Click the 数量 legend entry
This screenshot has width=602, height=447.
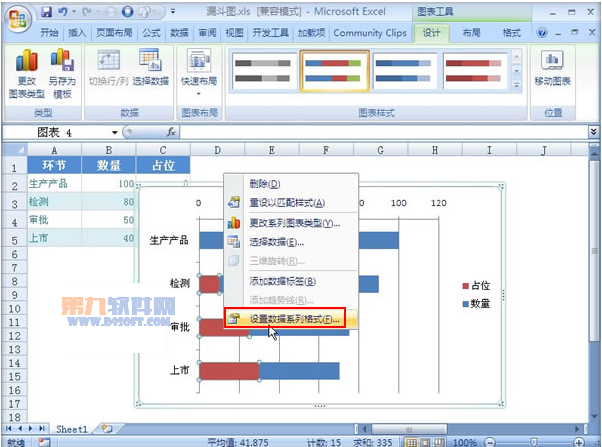476,304
